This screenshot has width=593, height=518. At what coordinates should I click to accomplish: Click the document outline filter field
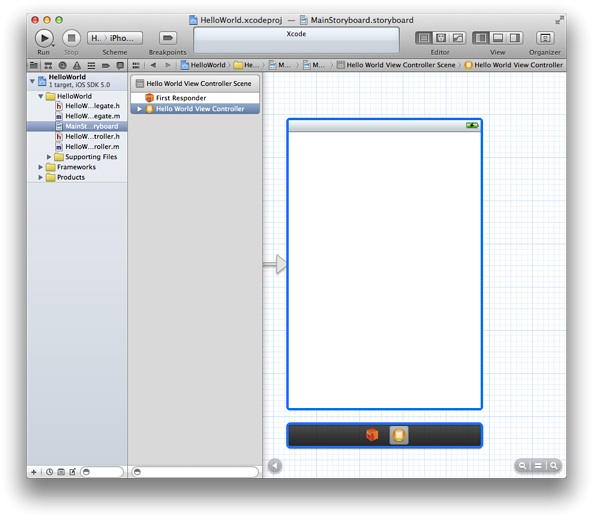tap(195, 472)
